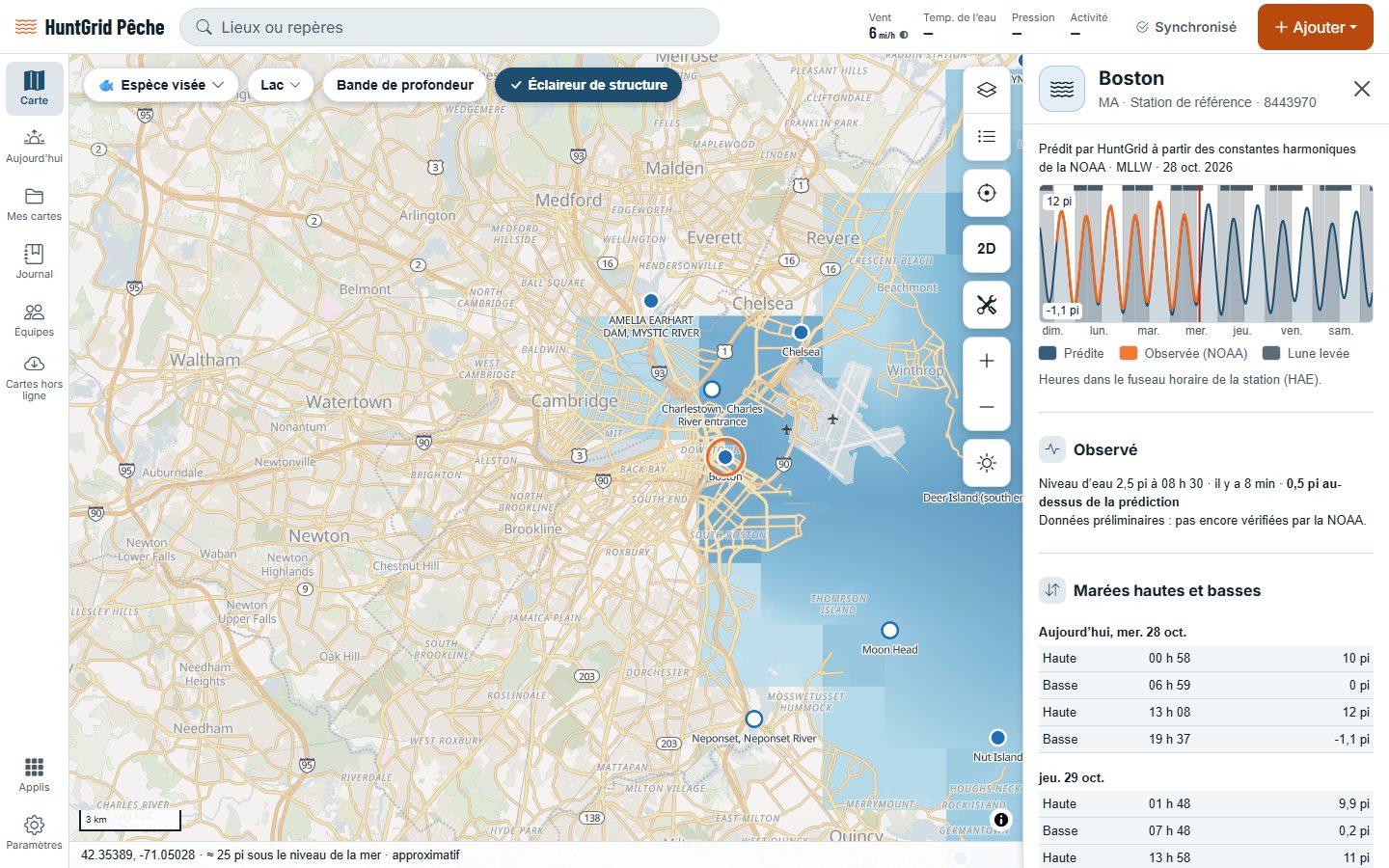Select the Moon Head station marker
Image resolution: width=1389 pixels, height=868 pixels.
(889, 631)
